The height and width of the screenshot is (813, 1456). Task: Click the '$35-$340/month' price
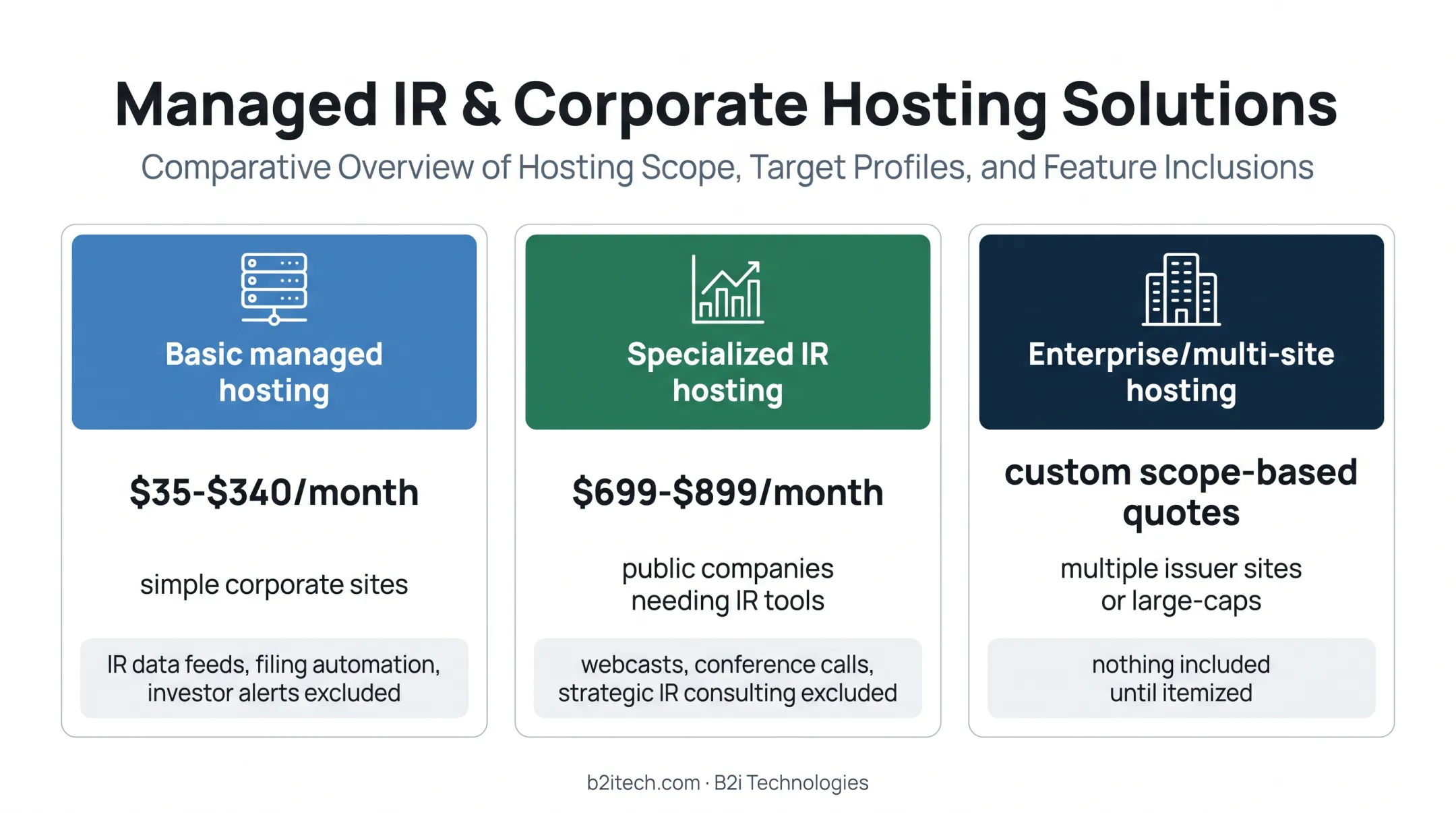(x=274, y=492)
